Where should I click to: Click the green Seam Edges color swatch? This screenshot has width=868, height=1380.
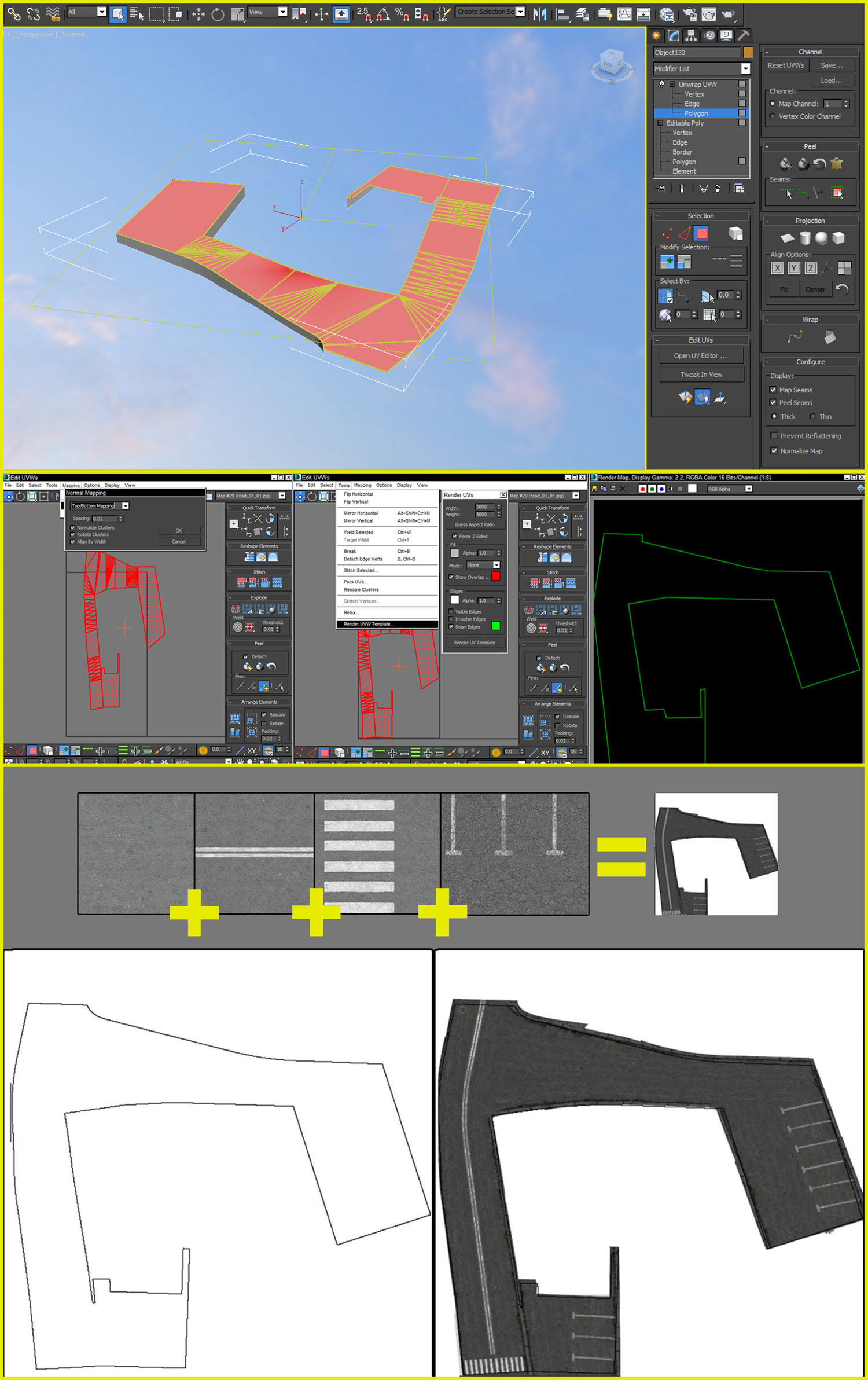496,626
